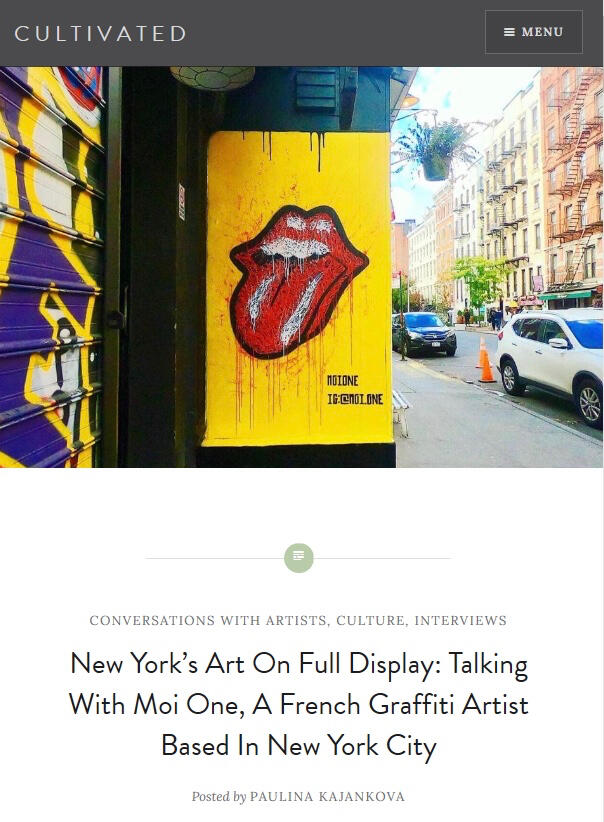
Task: Click the IG:@MOI.ONE tag in photo
Action: pos(355,399)
